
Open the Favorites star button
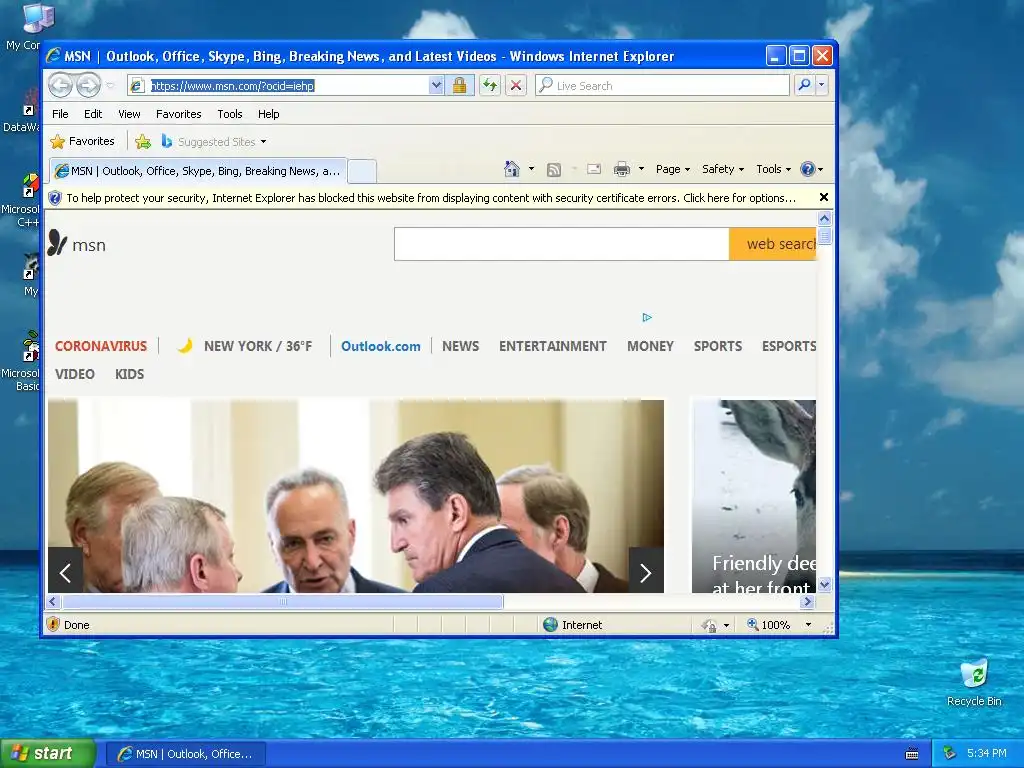[82, 141]
